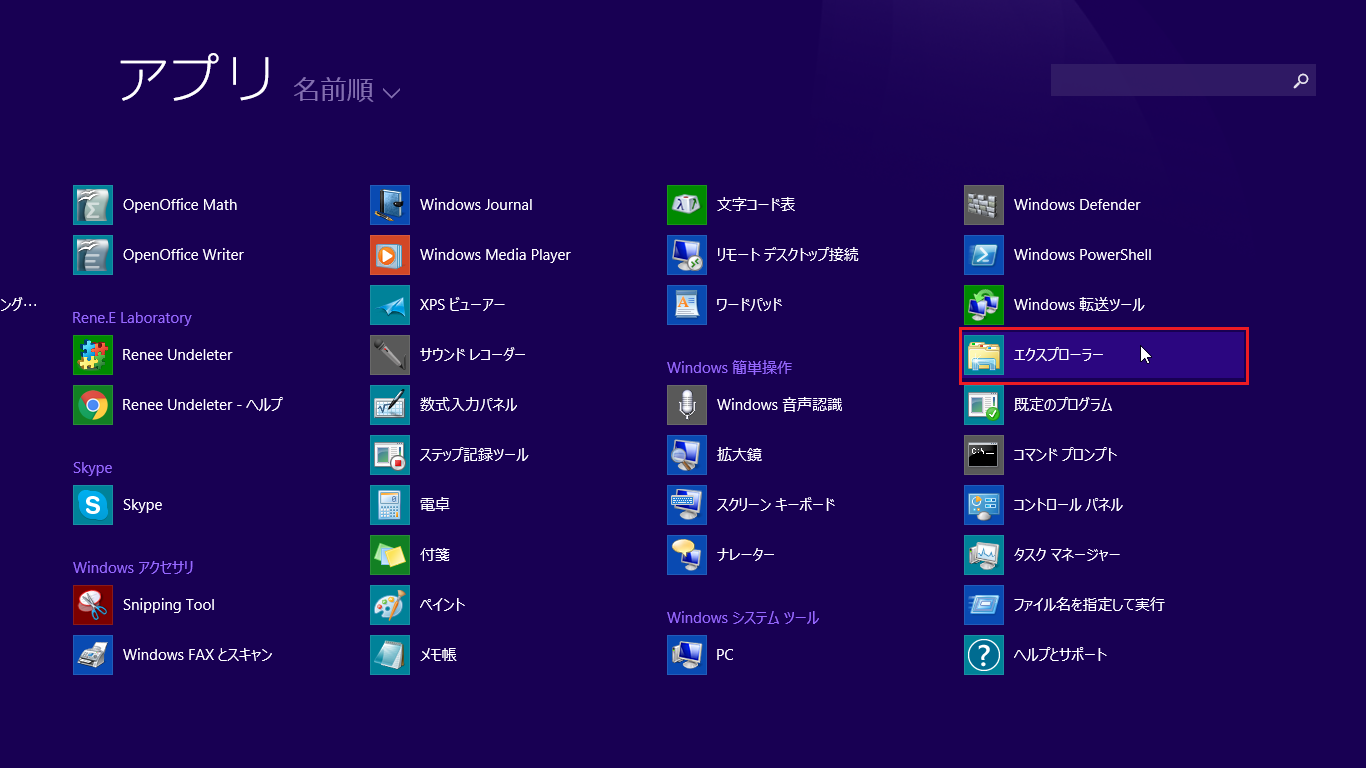Select Windows 簡単操作 group header
Image resolution: width=1366 pixels, height=768 pixels.
[x=729, y=368]
